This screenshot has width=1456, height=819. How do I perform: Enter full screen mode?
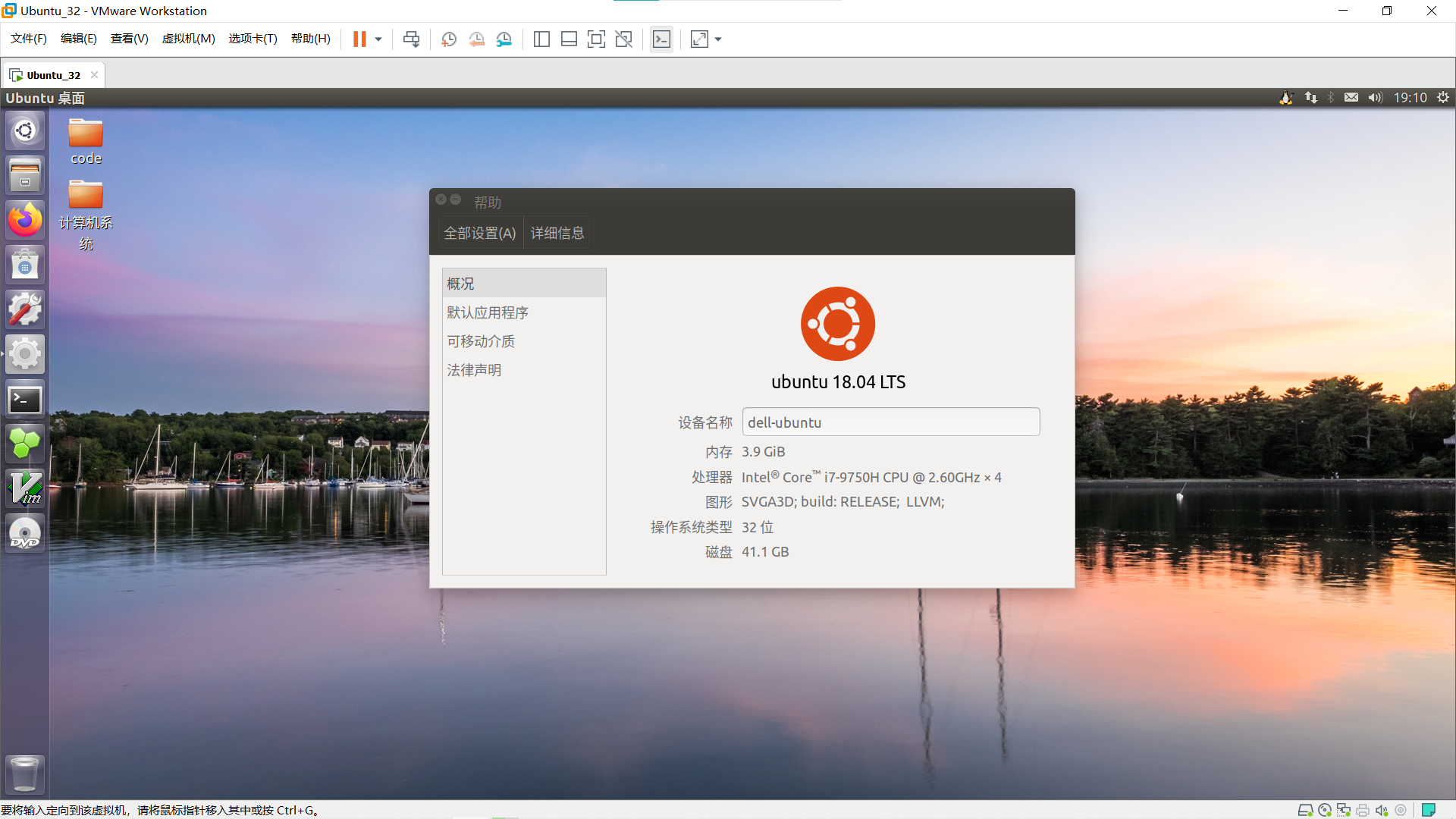click(596, 39)
